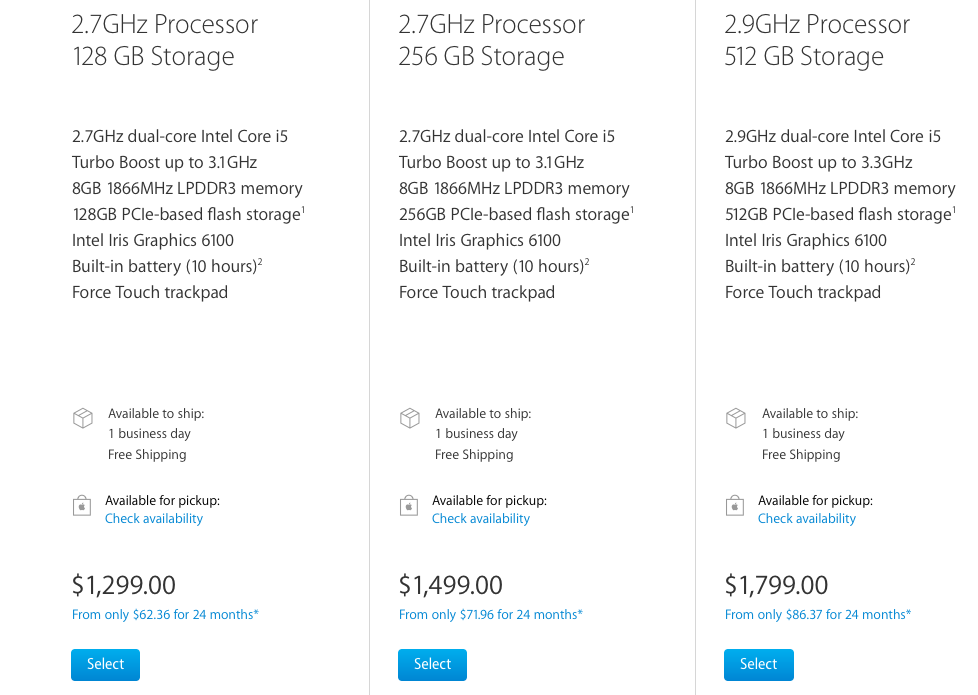Click the shipping box icon for 512 GB model
Viewport: 978px width, 695px height.
click(735, 417)
